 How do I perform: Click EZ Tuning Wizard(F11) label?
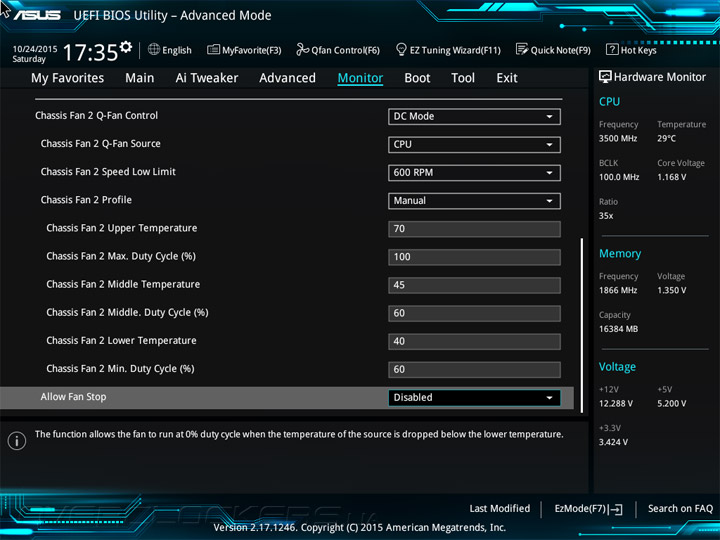click(x=455, y=50)
